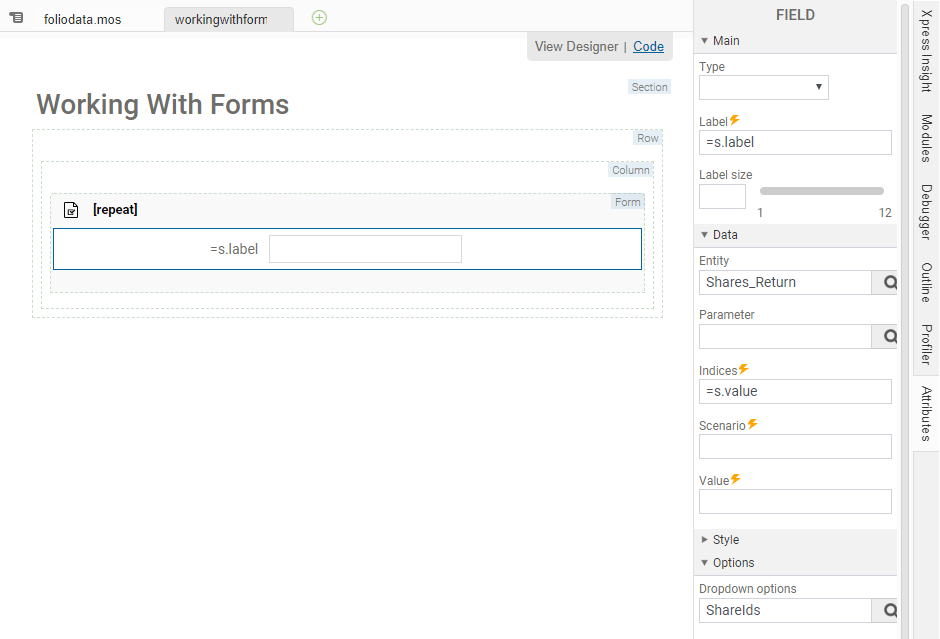The width and height of the screenshot is (940, 639).
Task: Click the file list icon beside foliodata.mos
Action: click(x=16, y=18)
